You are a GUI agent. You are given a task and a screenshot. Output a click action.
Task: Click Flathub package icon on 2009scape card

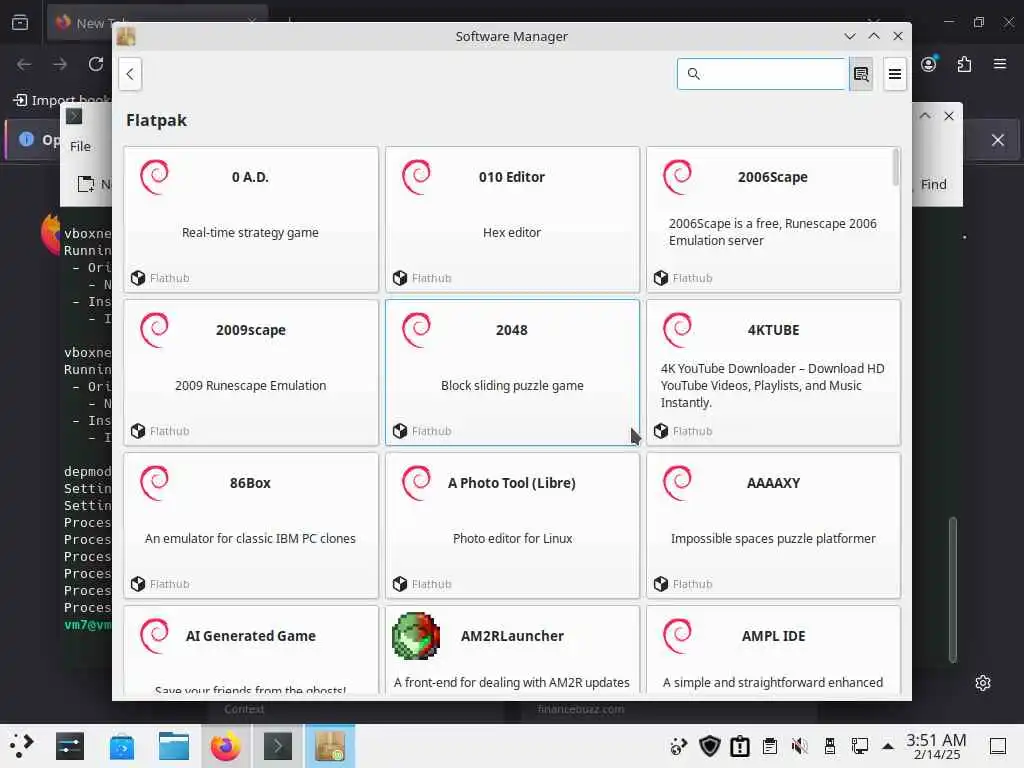pos(138,431)
